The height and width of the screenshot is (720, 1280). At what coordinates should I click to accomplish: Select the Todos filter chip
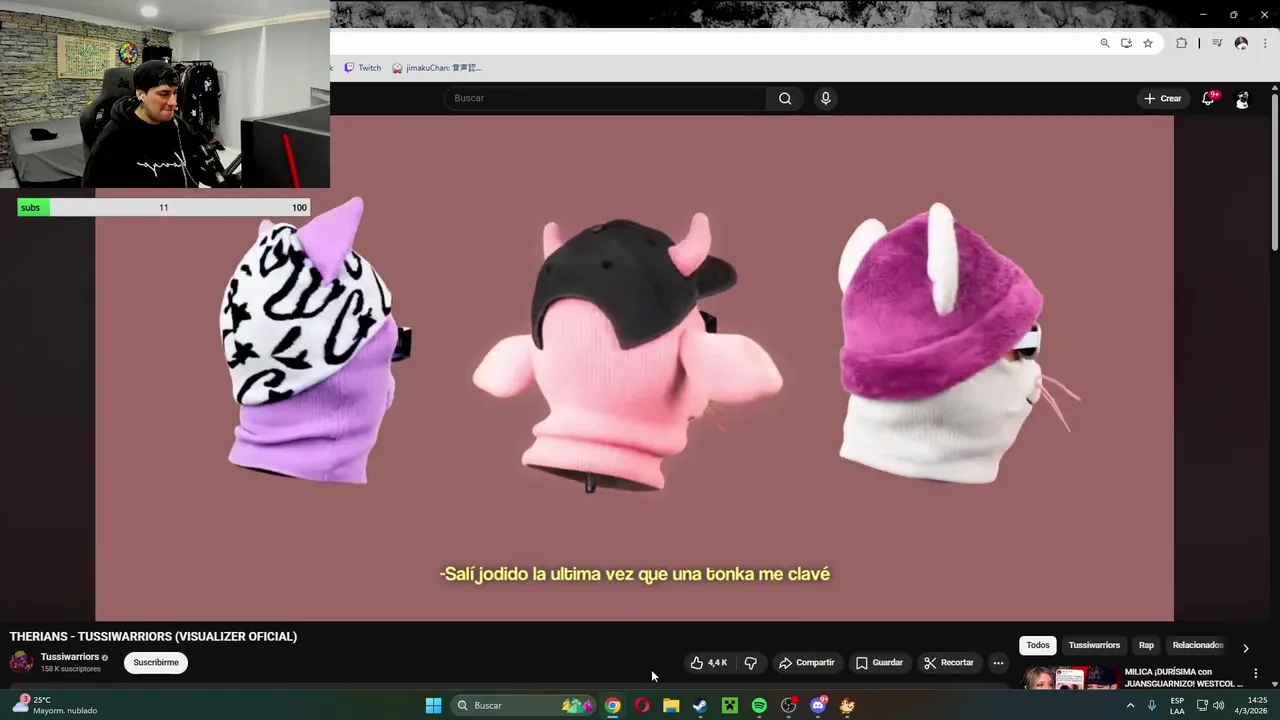1038,645
